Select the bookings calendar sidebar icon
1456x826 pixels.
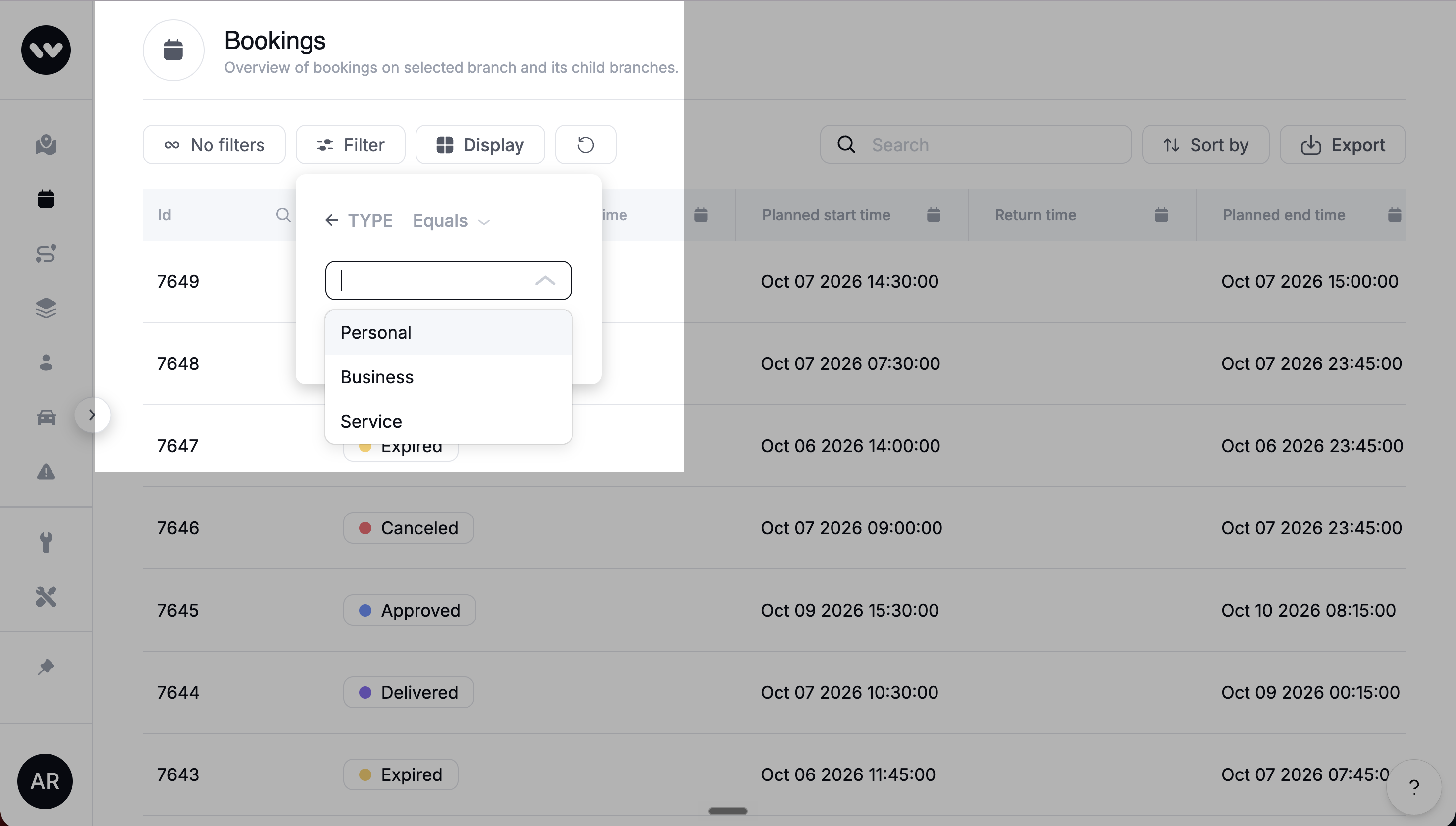point(46,199)
